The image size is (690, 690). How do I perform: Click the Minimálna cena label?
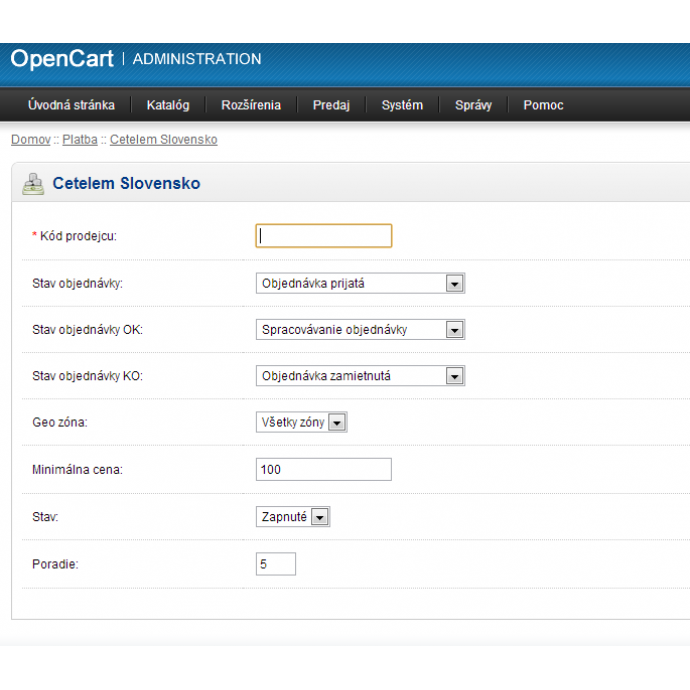tap(77, 470)
